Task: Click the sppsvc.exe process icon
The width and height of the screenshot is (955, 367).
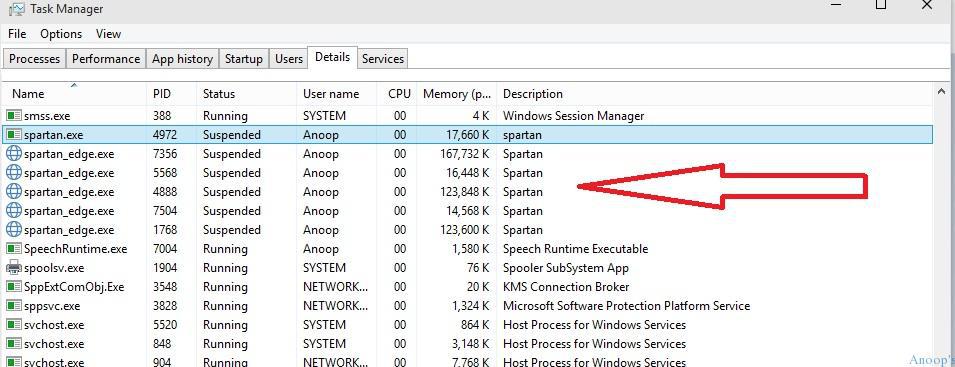Action: coord(13,306)
